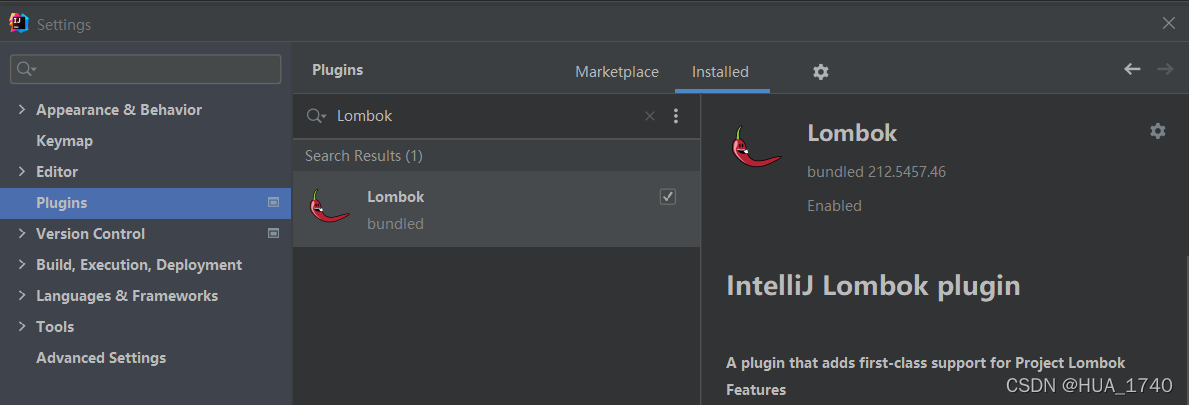1189x405 pixels.
Task: Expand the Tools settings section
Action: pyautogui.click(x=21, y=327)
